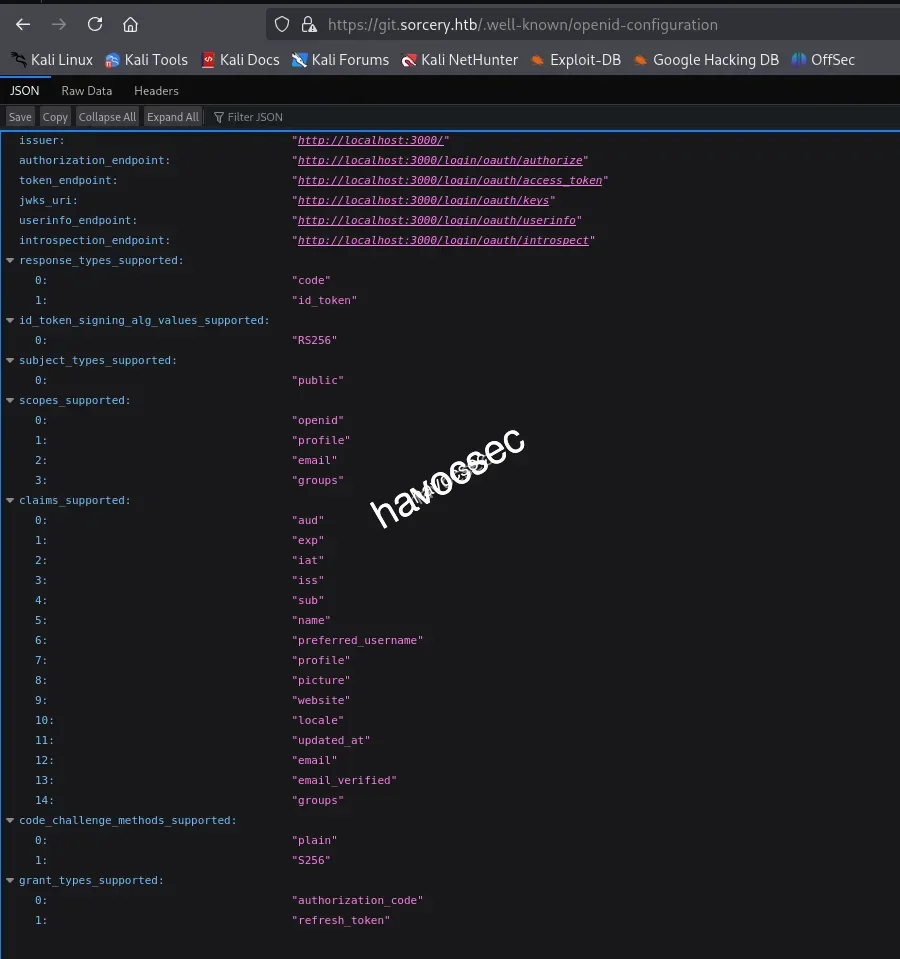Collapse the scopes_supported array

(9, 400)
